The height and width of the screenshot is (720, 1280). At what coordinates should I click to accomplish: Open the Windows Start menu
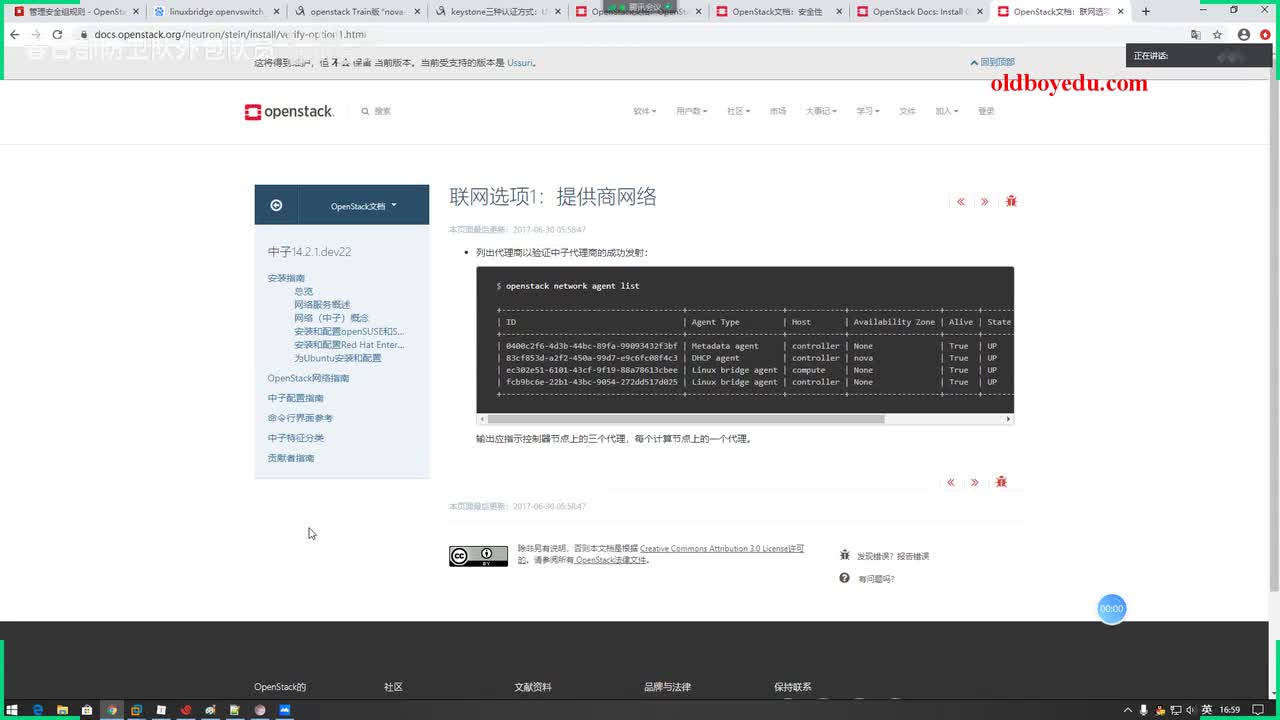coord(12,710)
